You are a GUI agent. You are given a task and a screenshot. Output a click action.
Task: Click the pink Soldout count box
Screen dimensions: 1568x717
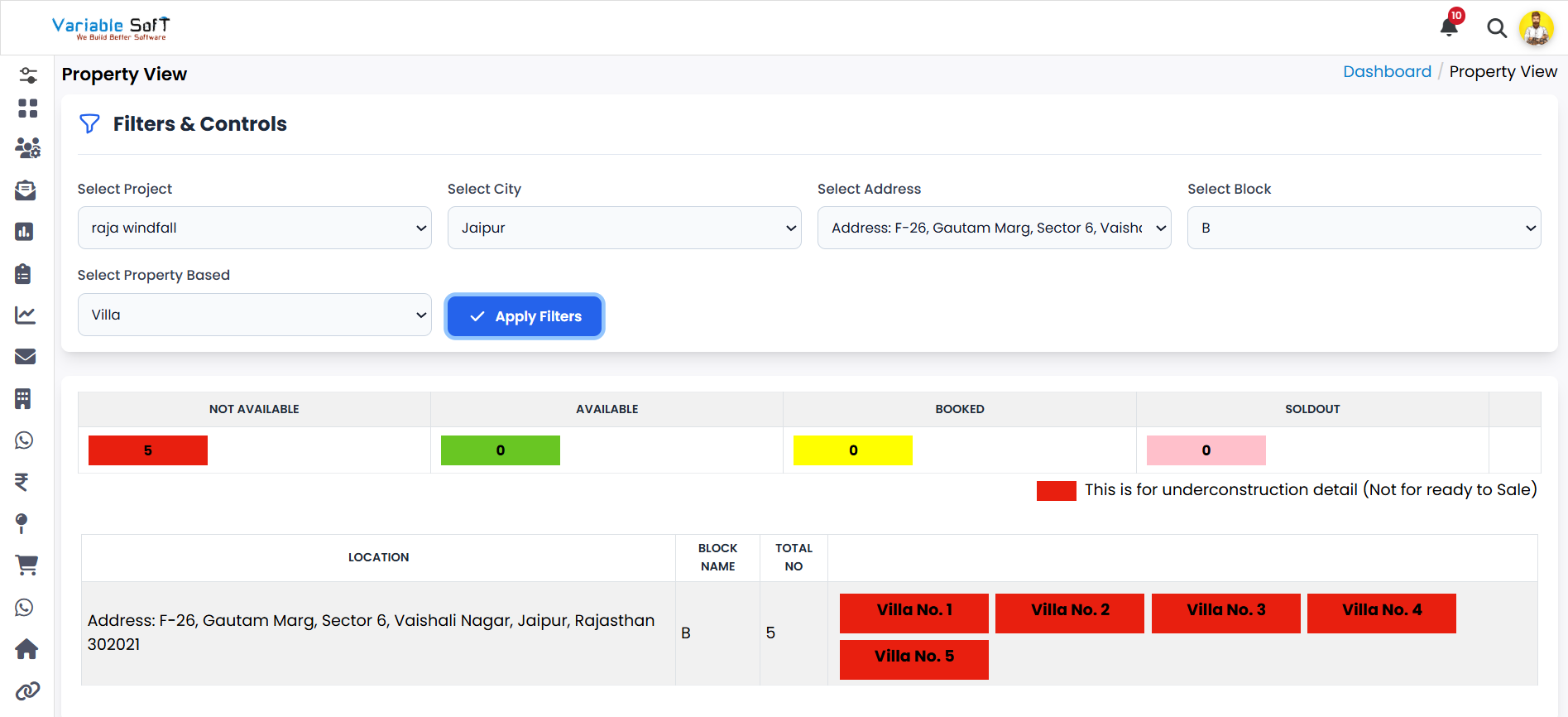(x=1206, y=450)
